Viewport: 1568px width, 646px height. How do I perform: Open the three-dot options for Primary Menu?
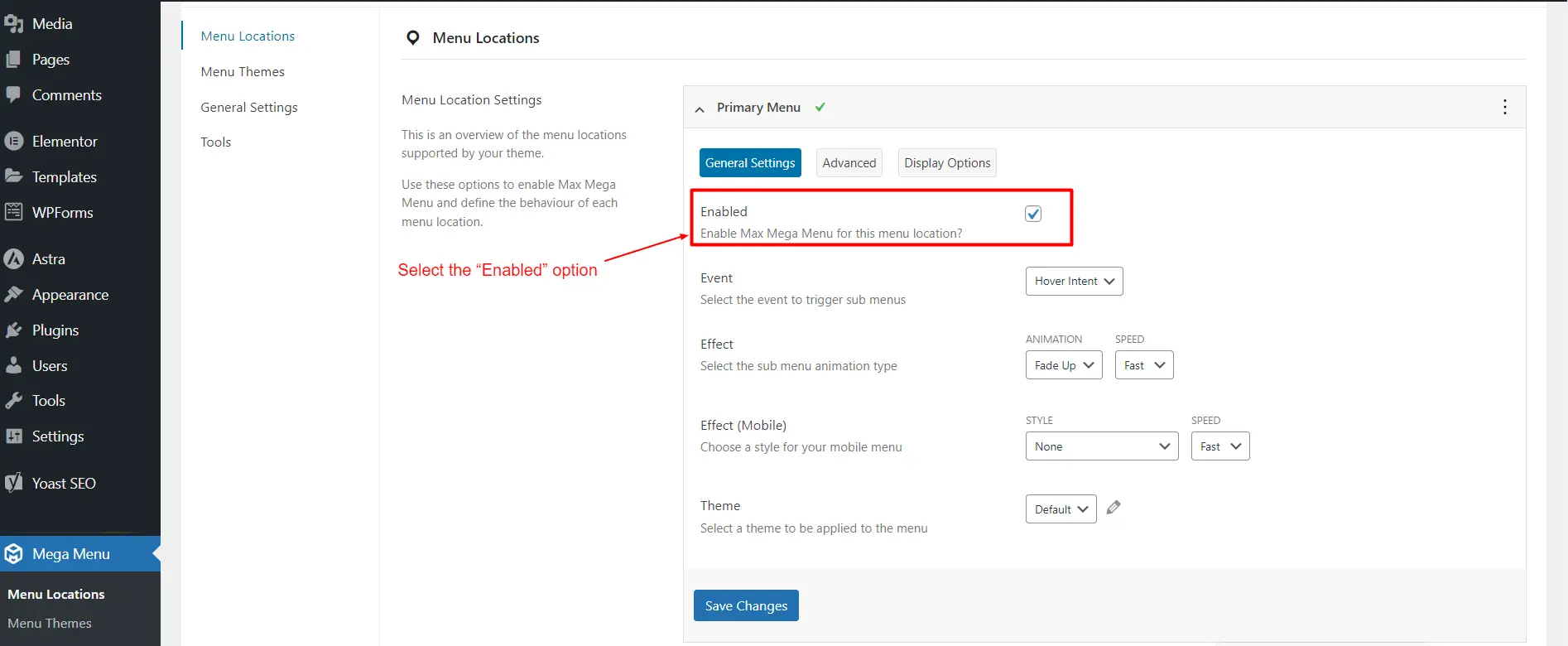[1504, 107]
